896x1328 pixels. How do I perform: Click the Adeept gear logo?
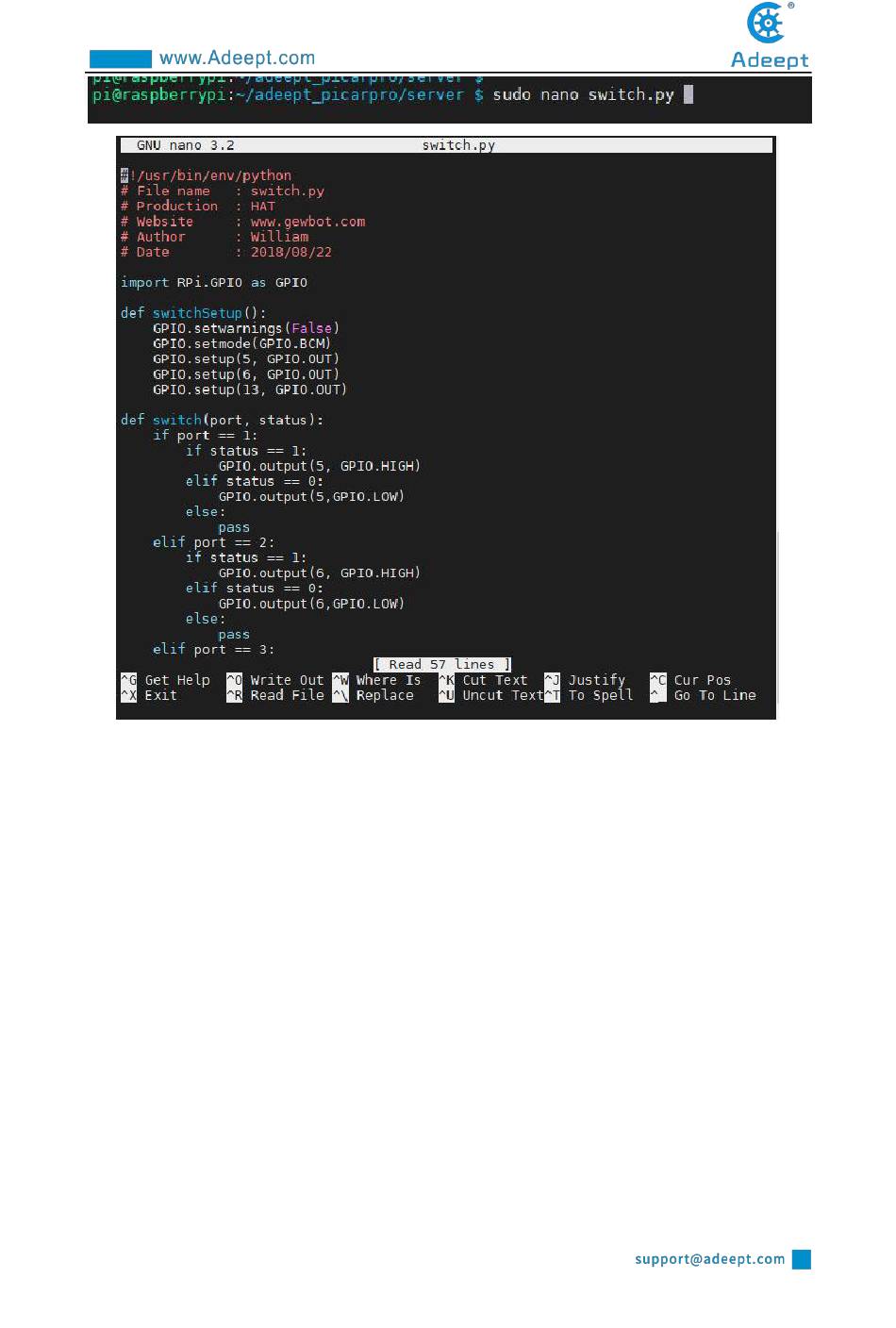click(770, 24)
